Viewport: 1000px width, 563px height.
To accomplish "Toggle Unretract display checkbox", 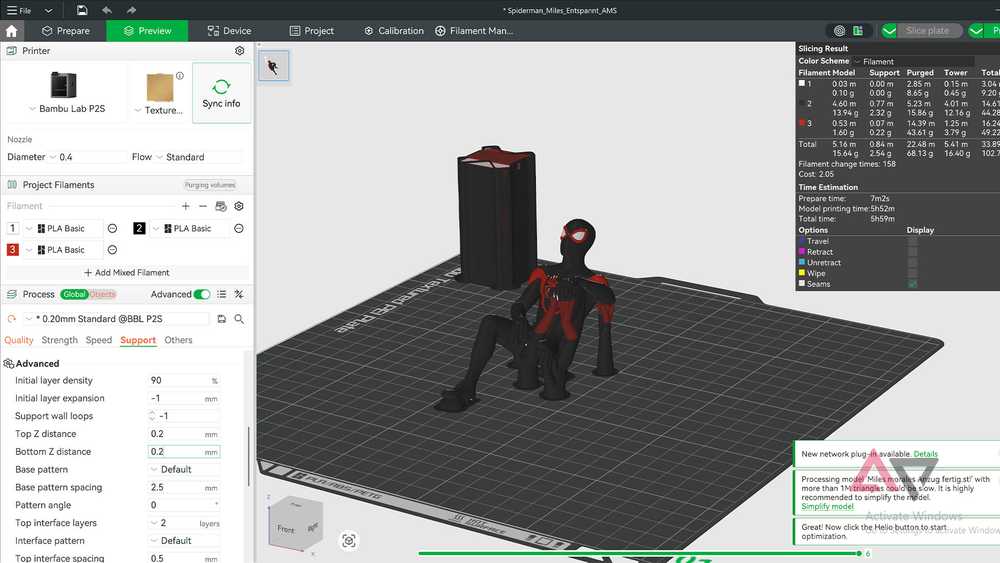I will (913, 263).
